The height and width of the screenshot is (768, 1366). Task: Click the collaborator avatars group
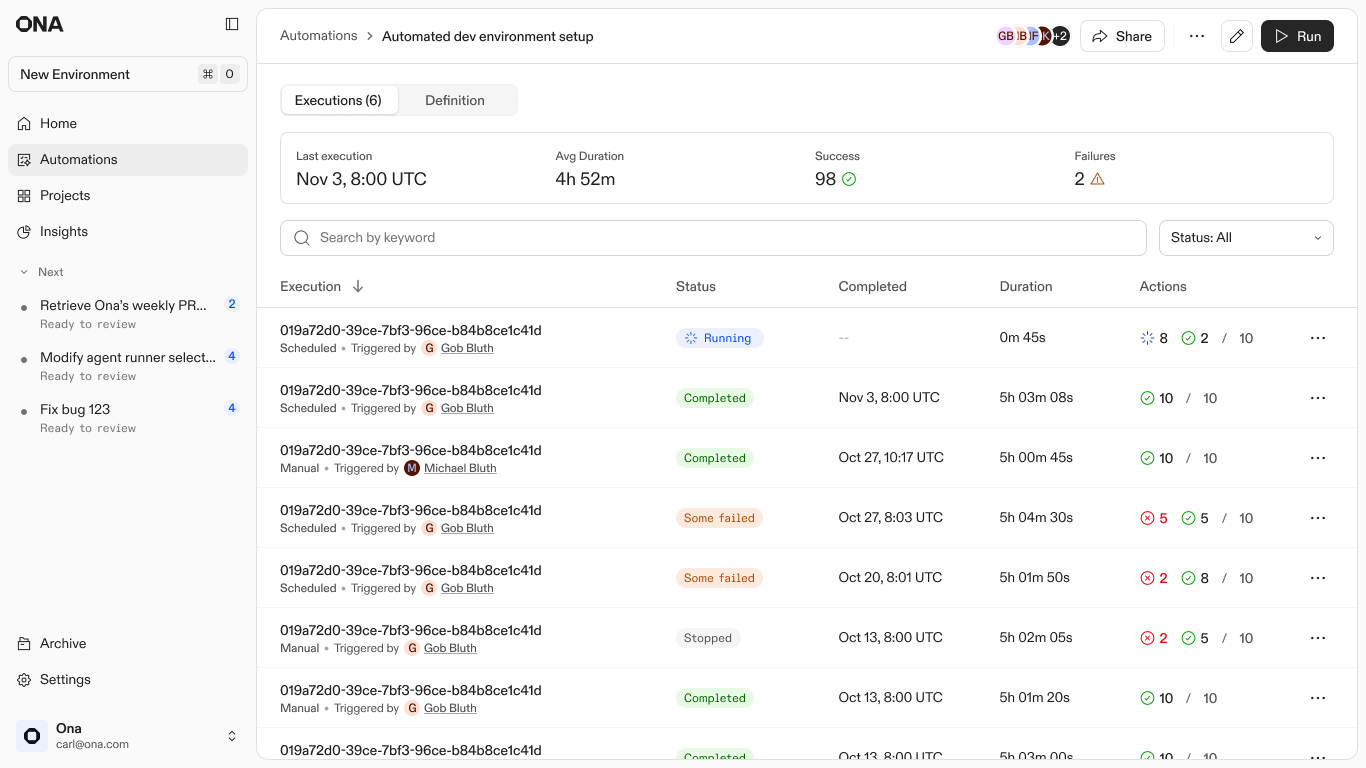tap(1032, 36)
